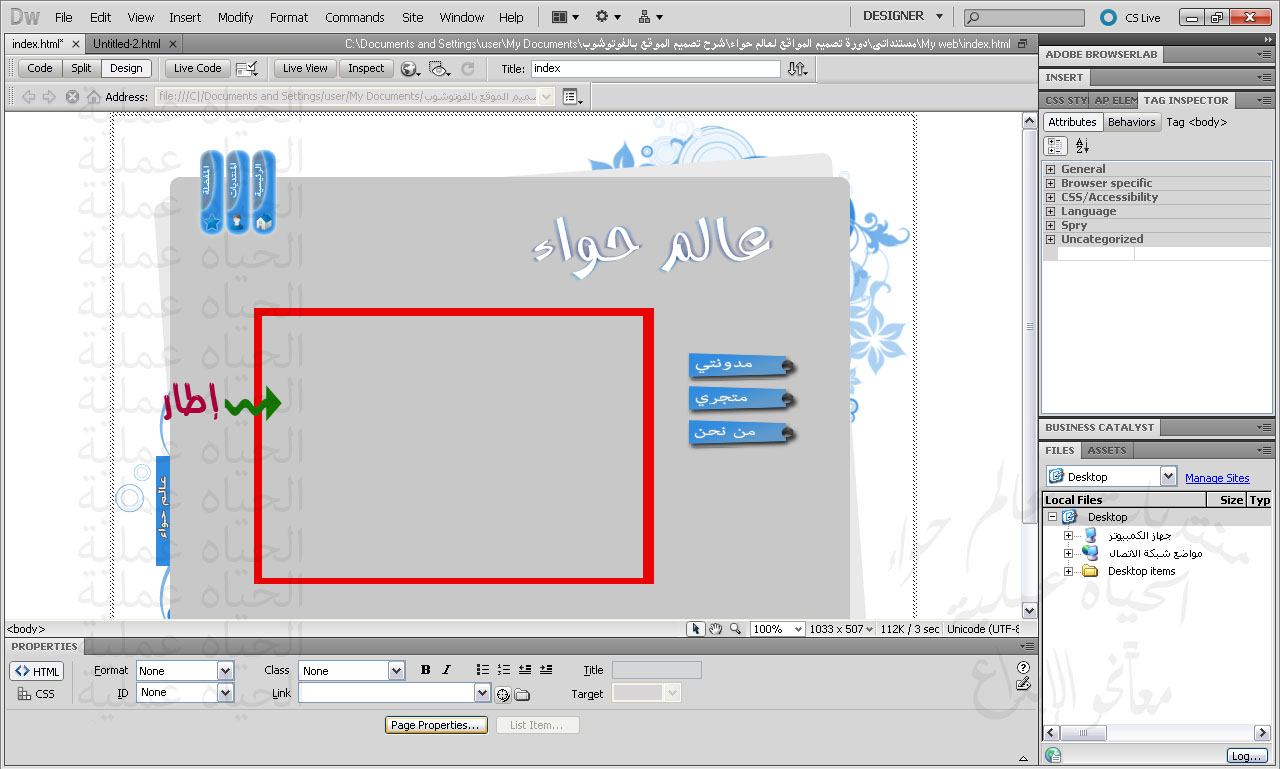Select the Zoom magnifier tool in status bar
The image size is (1280, 769).
[x=735, y=629]
